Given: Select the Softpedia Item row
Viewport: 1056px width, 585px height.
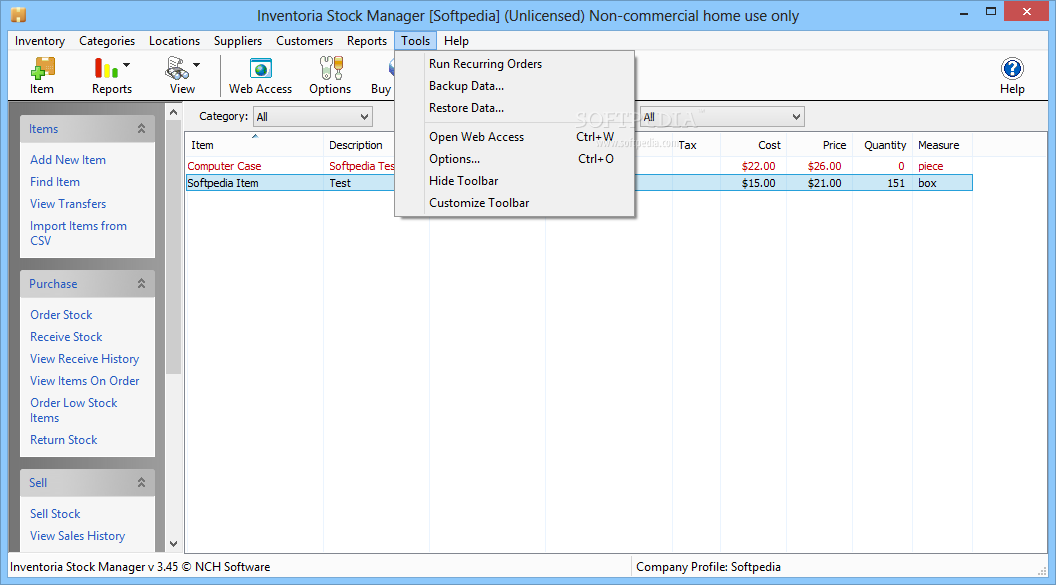Looking at the screenshot, I should (579, 183).
